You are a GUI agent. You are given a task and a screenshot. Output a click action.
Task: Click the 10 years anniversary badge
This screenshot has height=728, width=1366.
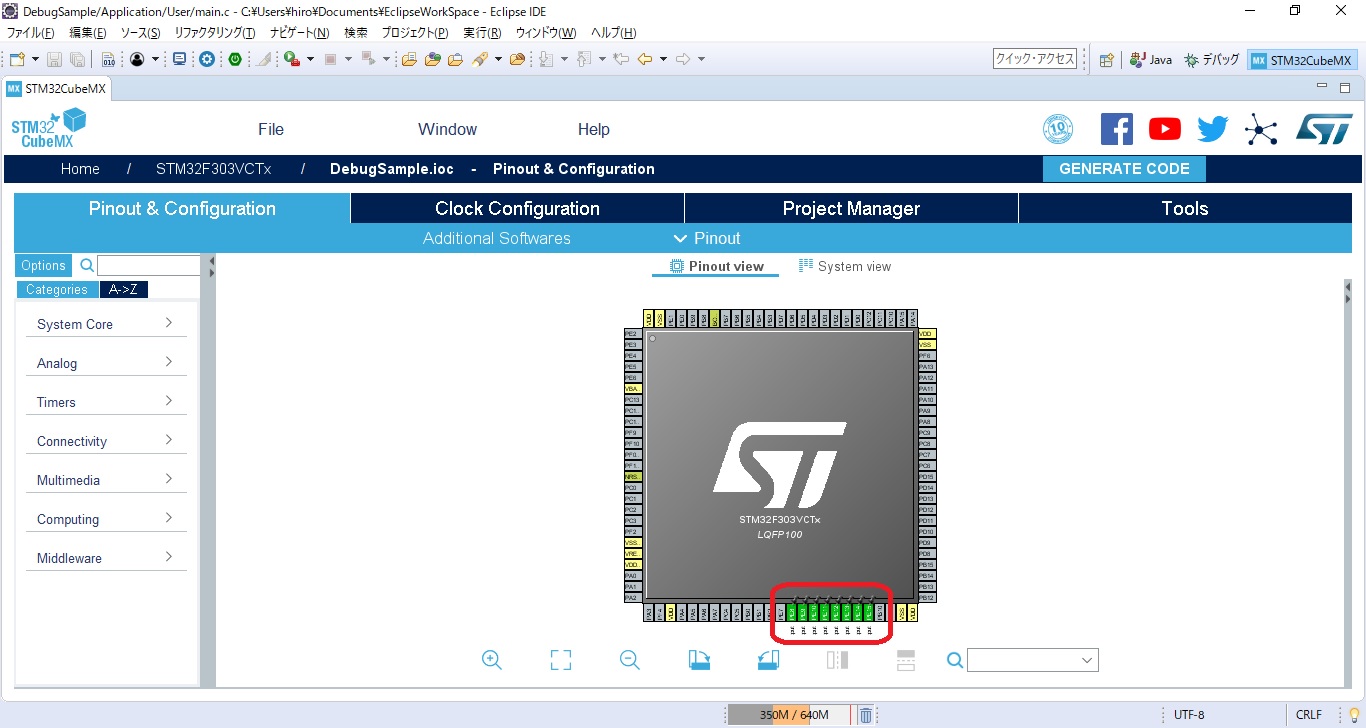click(x=1058, y=129)
